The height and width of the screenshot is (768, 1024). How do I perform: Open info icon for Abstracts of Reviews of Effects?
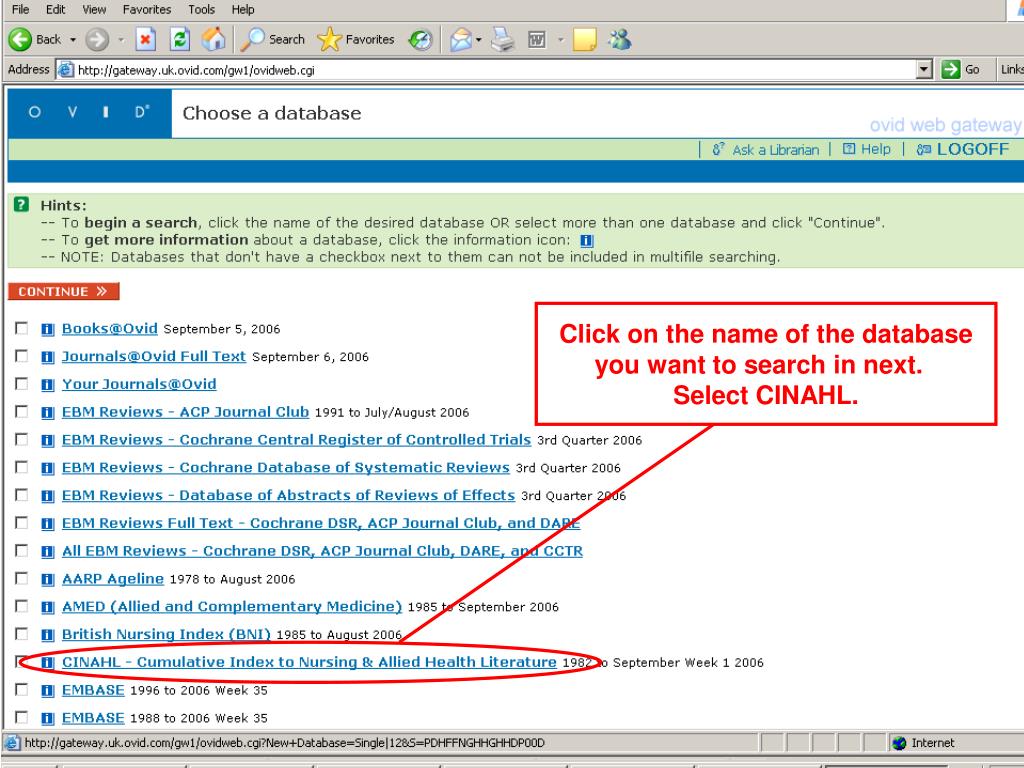tap(47, 496)
